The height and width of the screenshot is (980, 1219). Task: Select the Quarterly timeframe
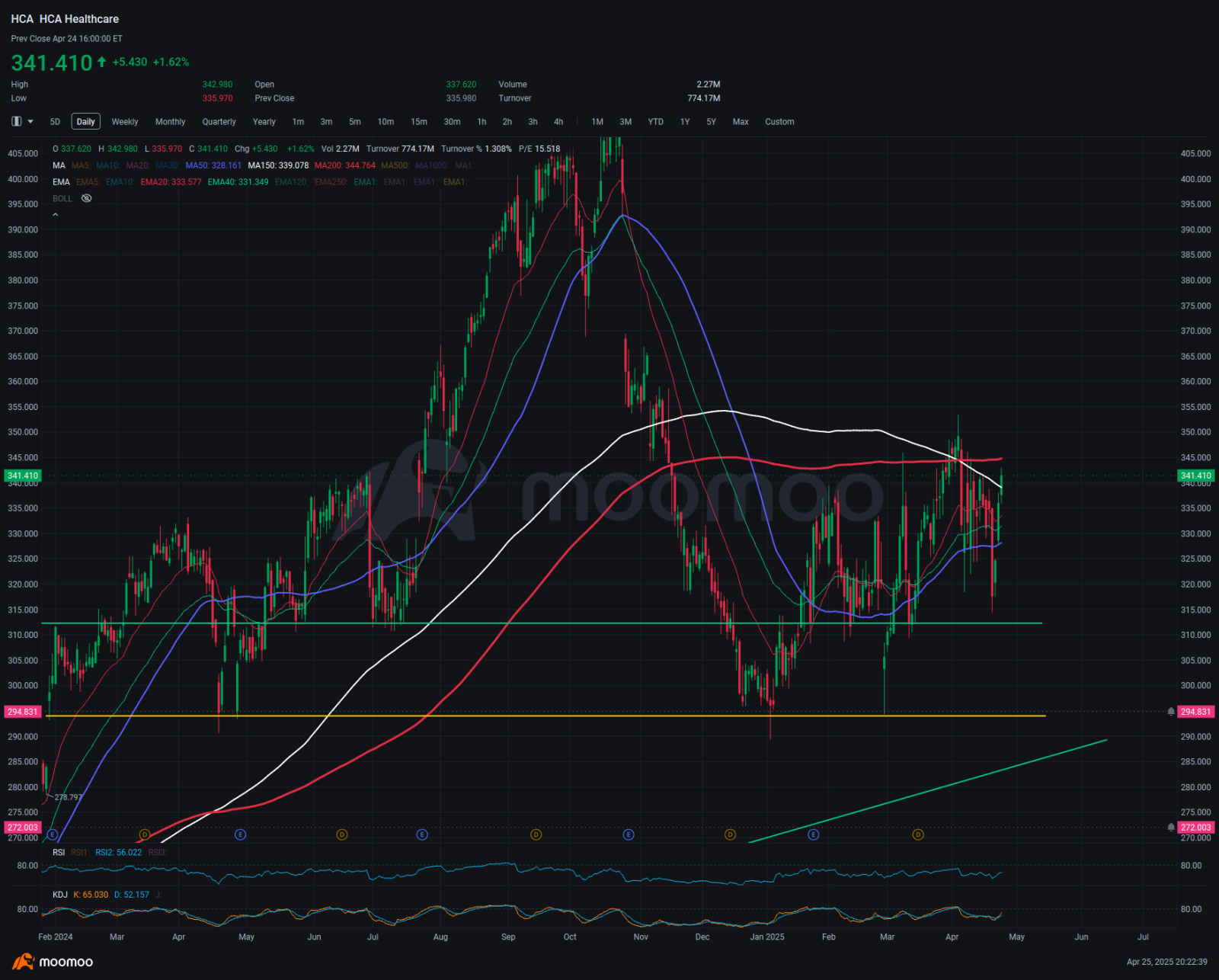point(219,122)
